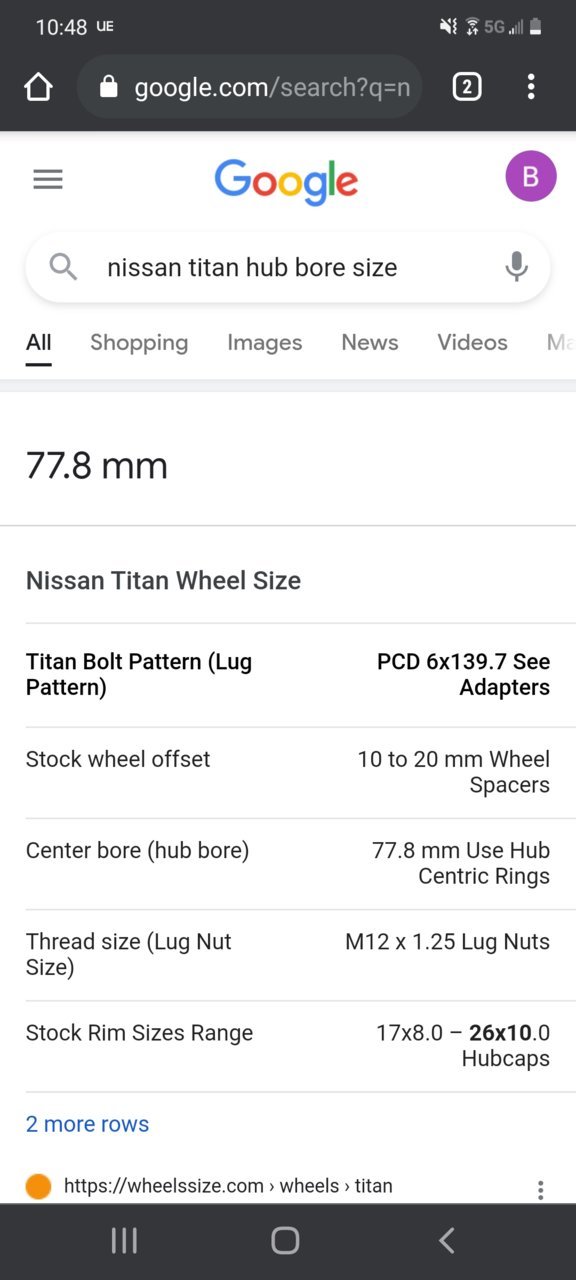The image size is (576, 1280).
Task: Open Chrome's three-dot overflow menu
Action: click(x=531, y=87)
